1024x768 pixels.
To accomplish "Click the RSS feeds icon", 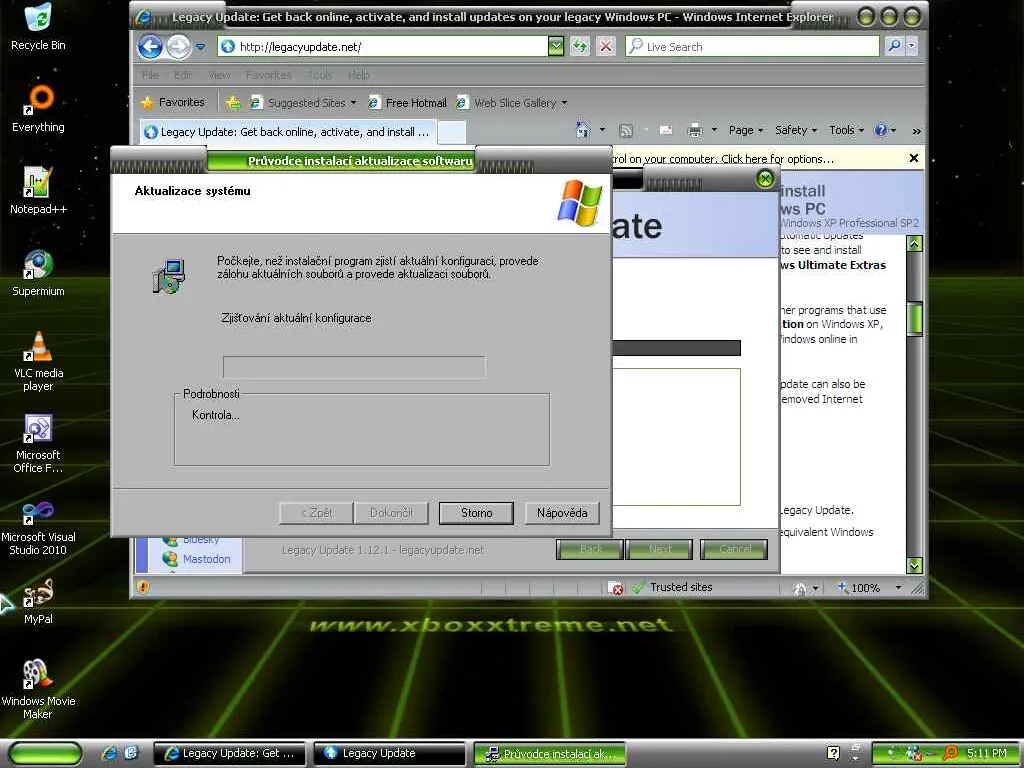I will (626, 131).
